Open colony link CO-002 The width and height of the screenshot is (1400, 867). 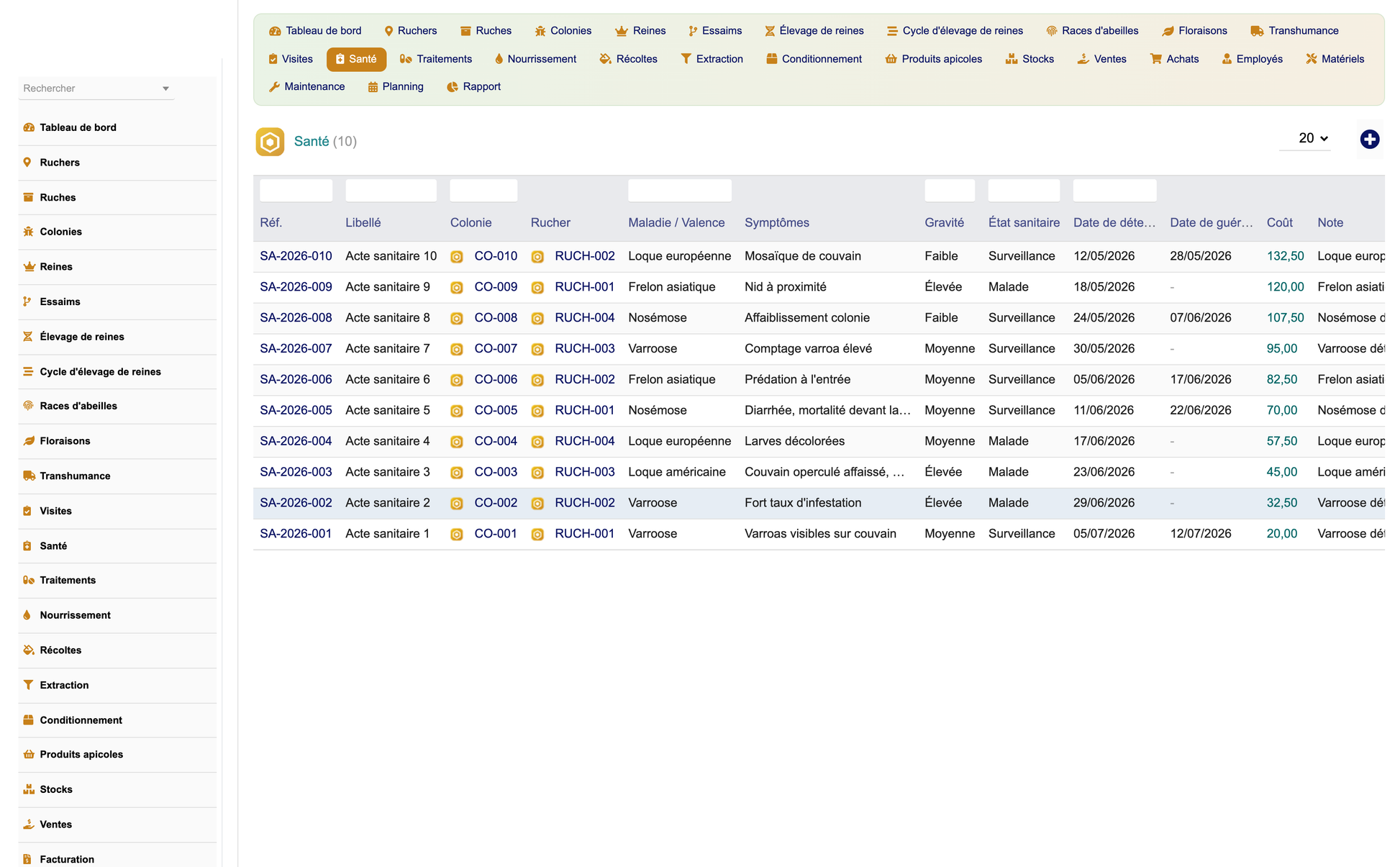[x=496, y=503]
